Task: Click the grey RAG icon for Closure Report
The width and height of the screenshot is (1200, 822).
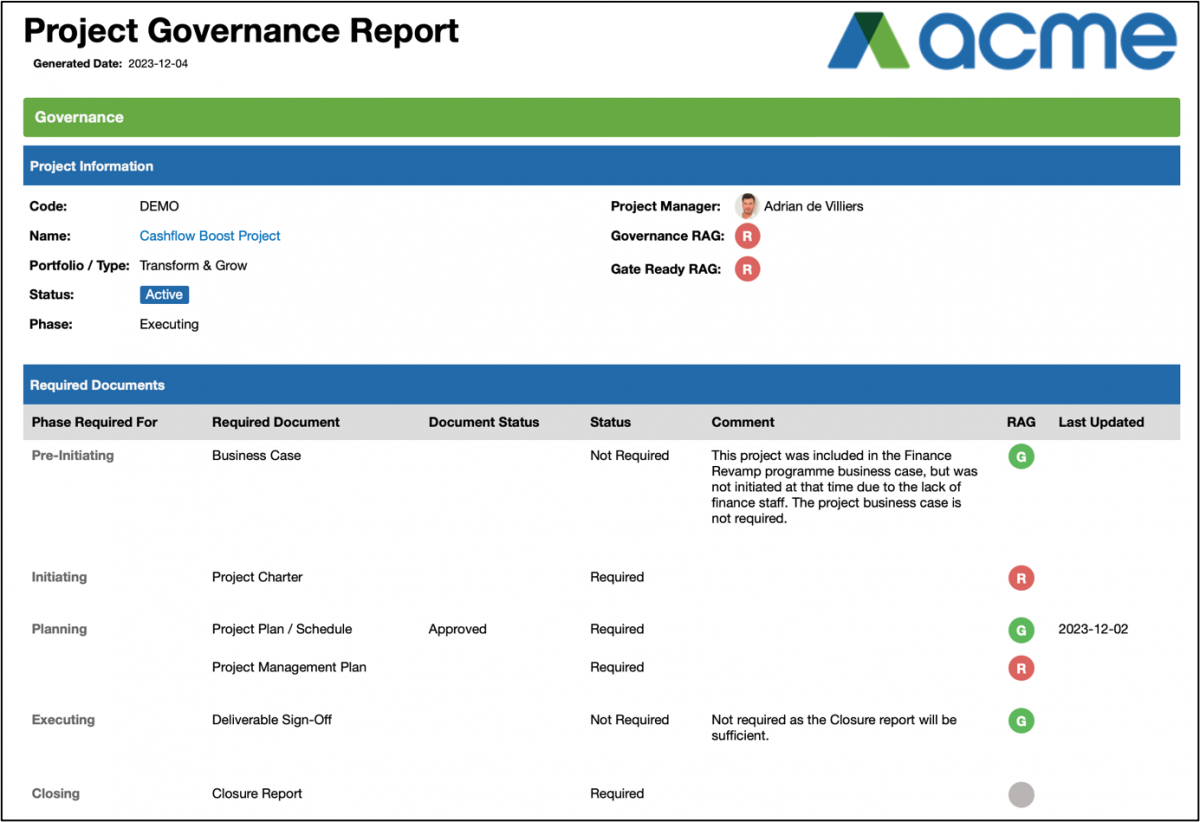Action: coord(1021,794)
